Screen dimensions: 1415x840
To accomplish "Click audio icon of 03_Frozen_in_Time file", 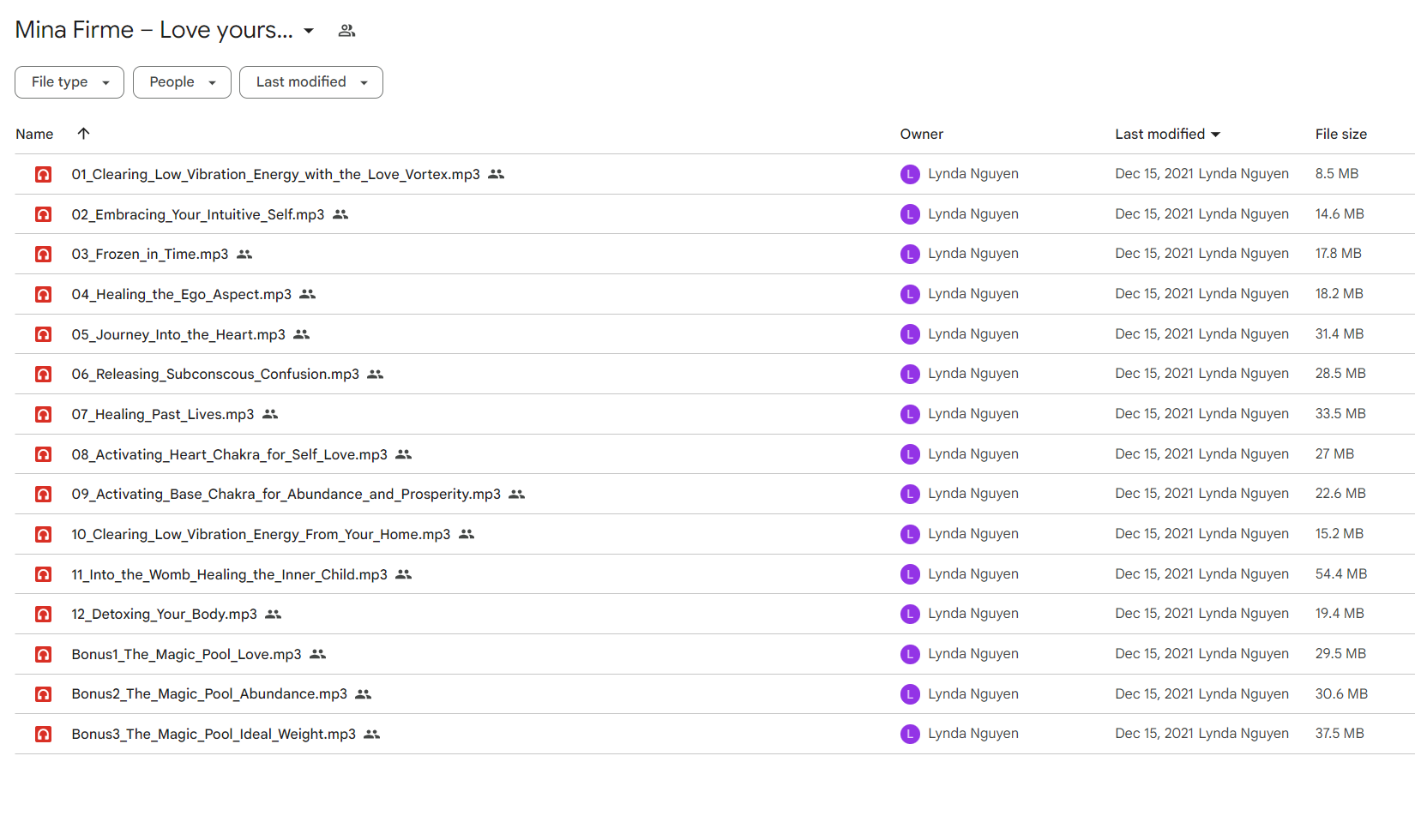I will click(43, 254).
